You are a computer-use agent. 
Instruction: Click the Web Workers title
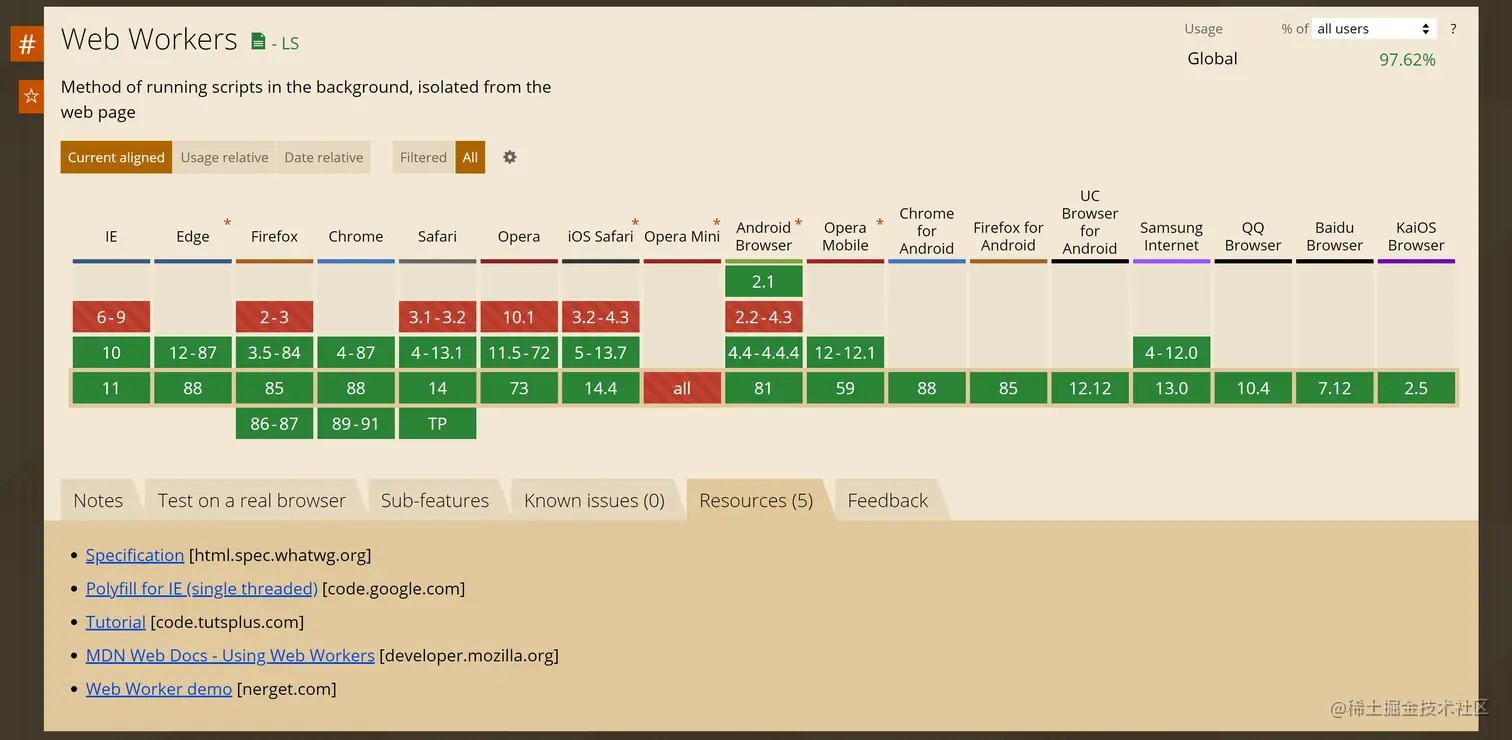[149, 39]
